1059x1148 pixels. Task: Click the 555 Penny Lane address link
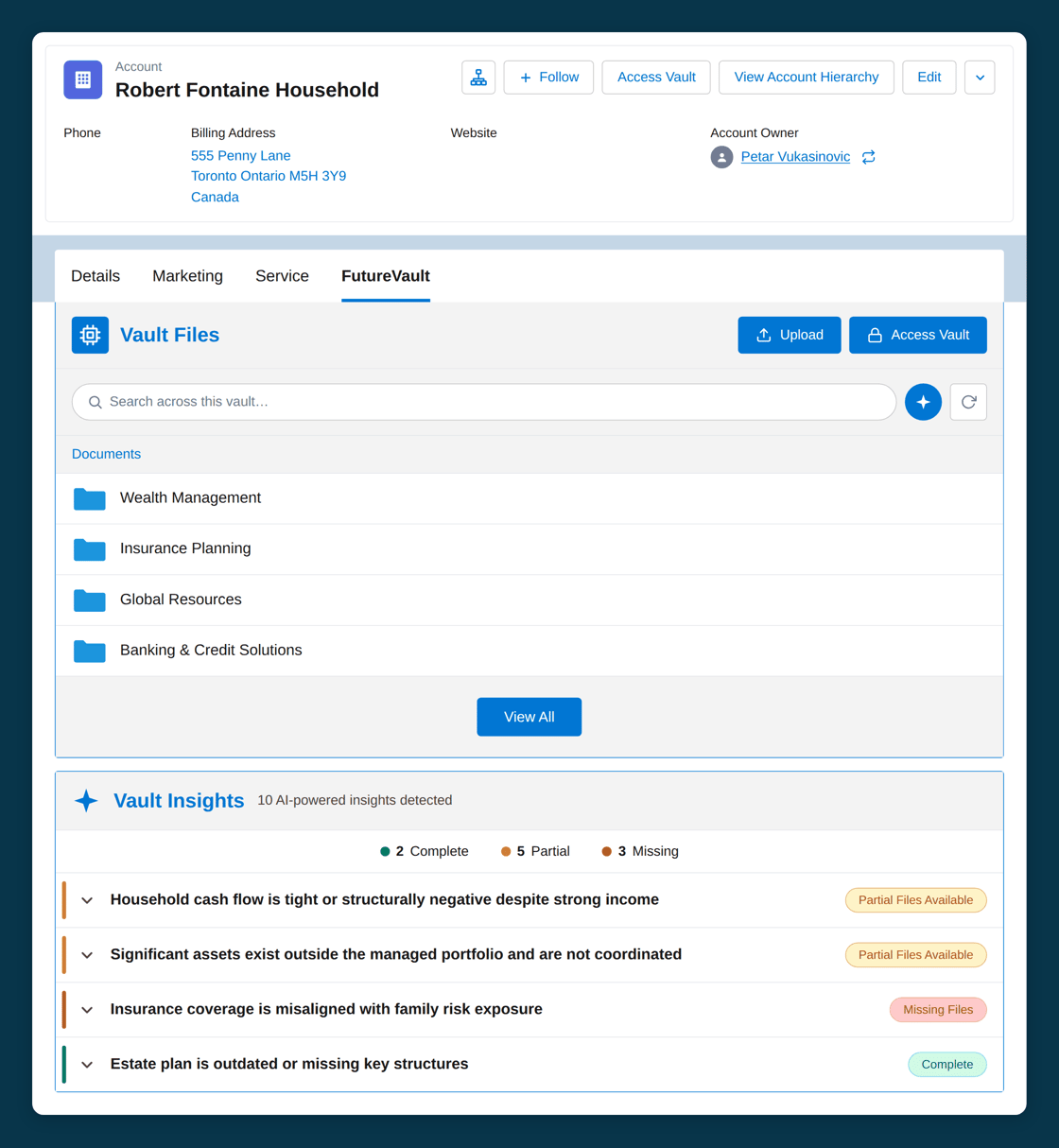coord(241,155)
